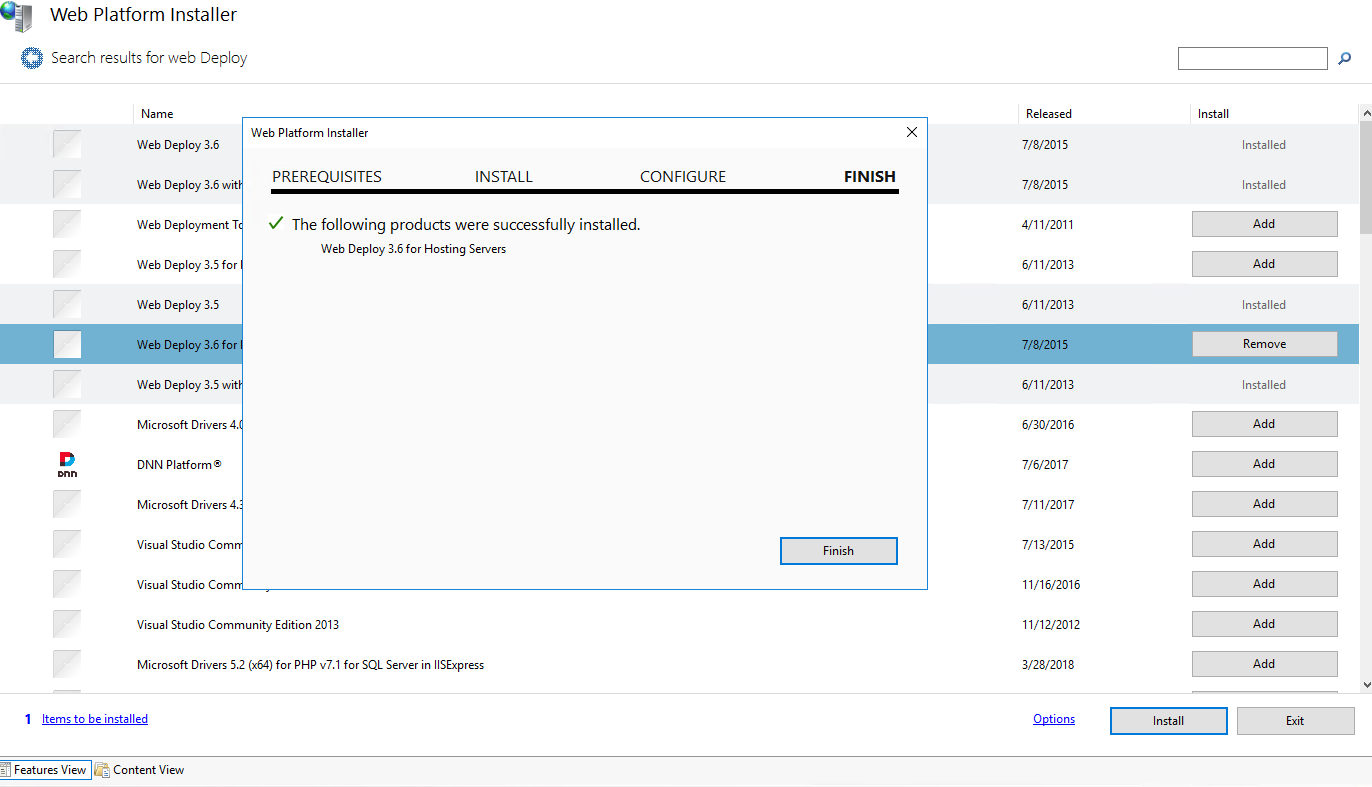This screenshot has width=1372, height=787.
Task: Click the success checkmark icon in dialog
Action: click(x=277, y=224)
